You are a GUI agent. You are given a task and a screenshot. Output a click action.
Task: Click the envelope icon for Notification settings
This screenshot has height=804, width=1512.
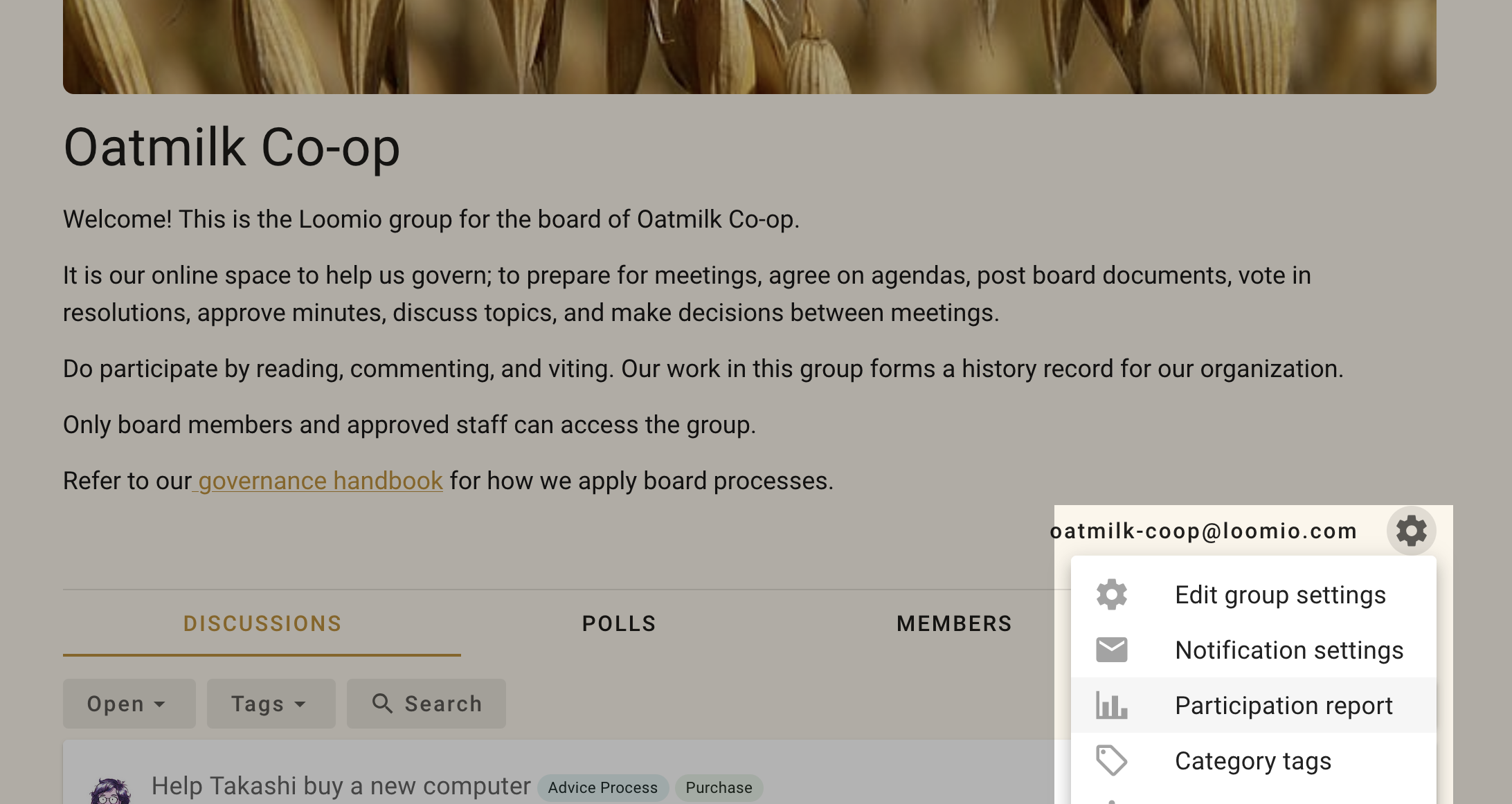[x=1112, y=650]
